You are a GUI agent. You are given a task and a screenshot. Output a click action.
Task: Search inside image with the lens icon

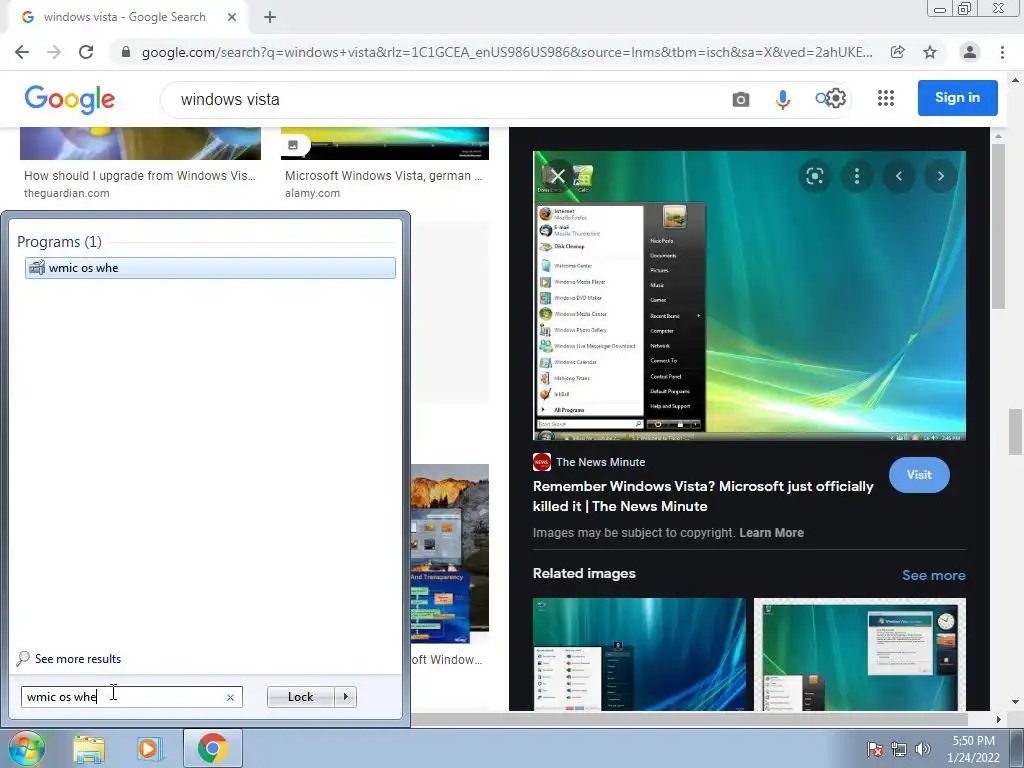(814, 176)
